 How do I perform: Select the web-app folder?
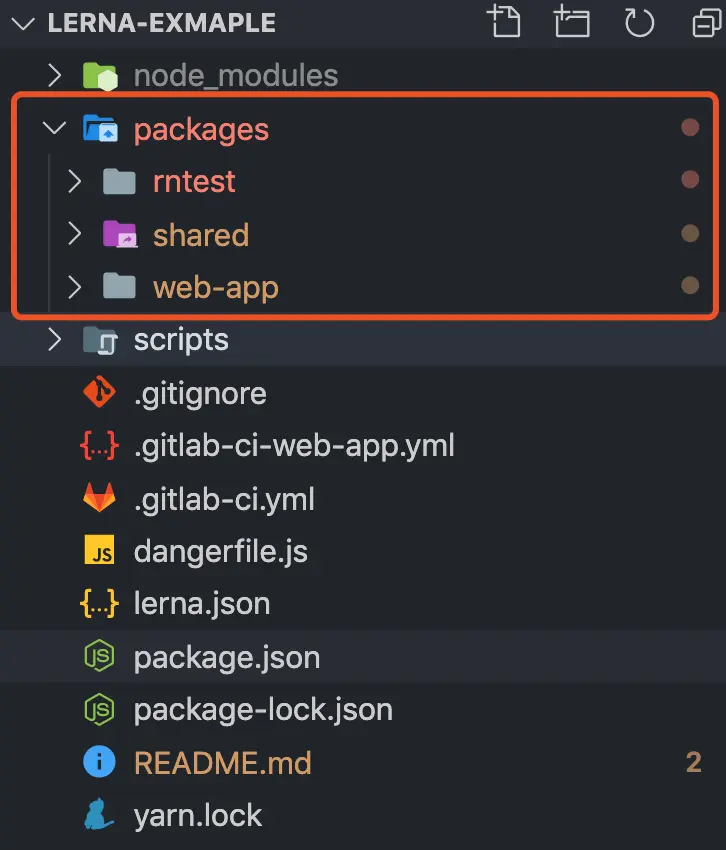215,288
